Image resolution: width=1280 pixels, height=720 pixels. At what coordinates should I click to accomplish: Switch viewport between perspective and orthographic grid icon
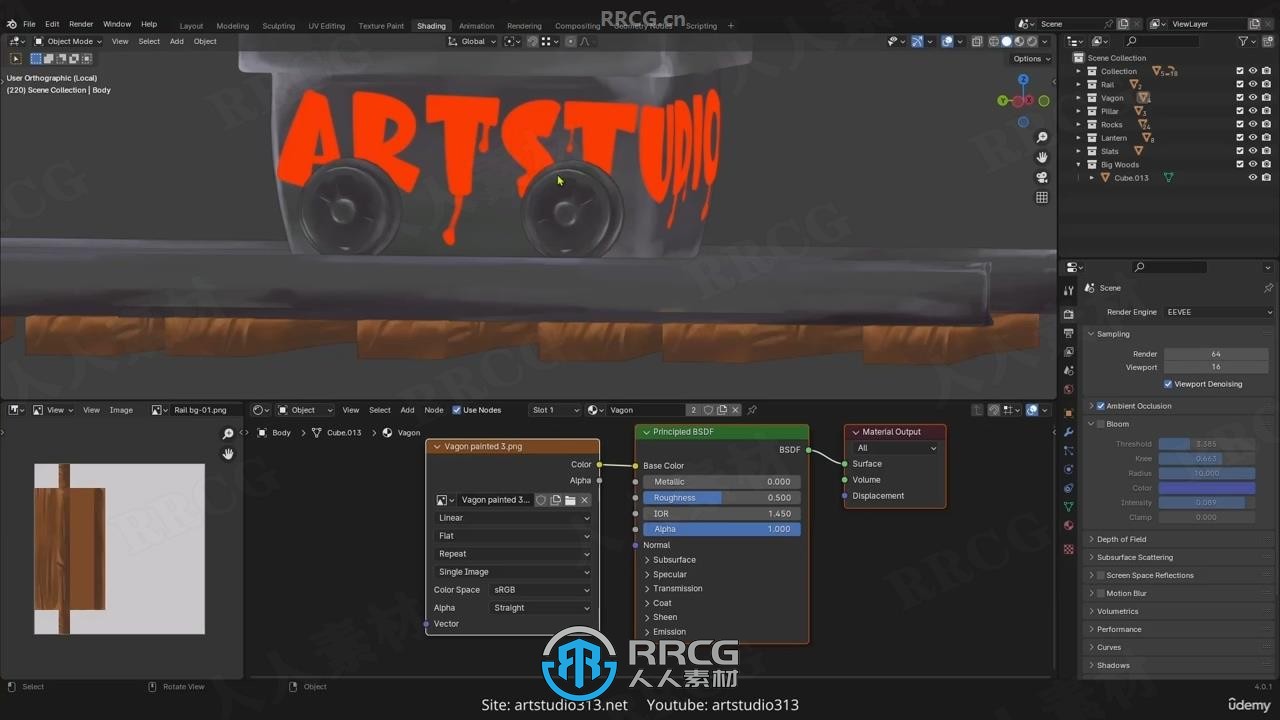tap(1042, 198)
